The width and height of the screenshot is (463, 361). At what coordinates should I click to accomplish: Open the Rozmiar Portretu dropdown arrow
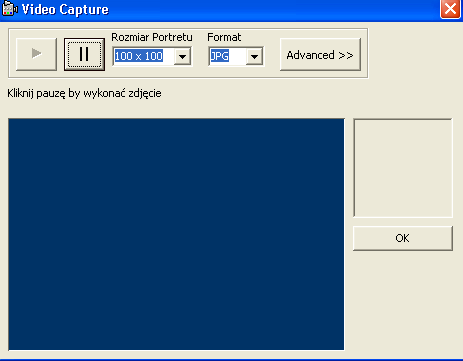click(x=182, y=56)
